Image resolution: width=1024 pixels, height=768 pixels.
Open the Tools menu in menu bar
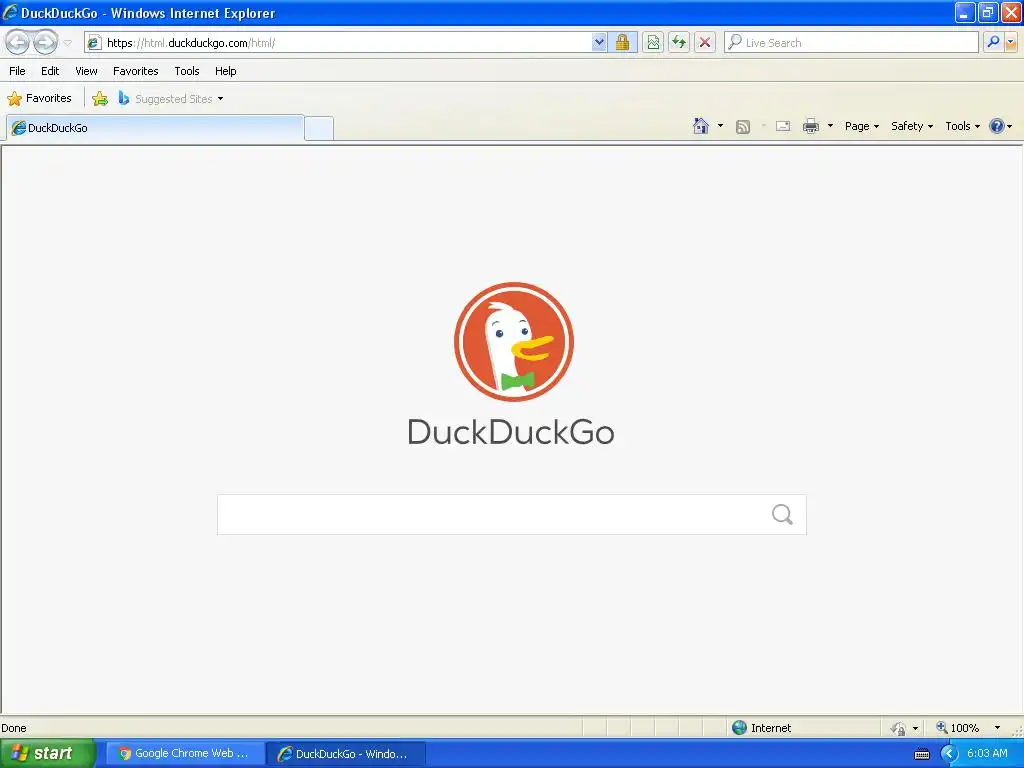pyautogui.click(x=187, y=71)
